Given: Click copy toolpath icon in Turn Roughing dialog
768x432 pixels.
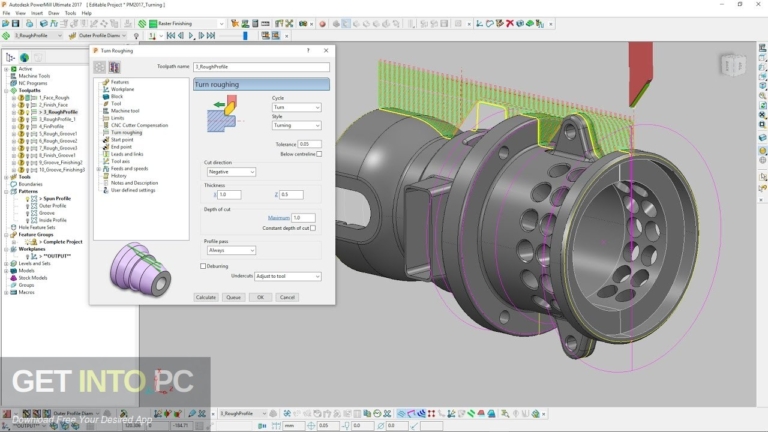Looking at the screenshot, I should point(114,67).
